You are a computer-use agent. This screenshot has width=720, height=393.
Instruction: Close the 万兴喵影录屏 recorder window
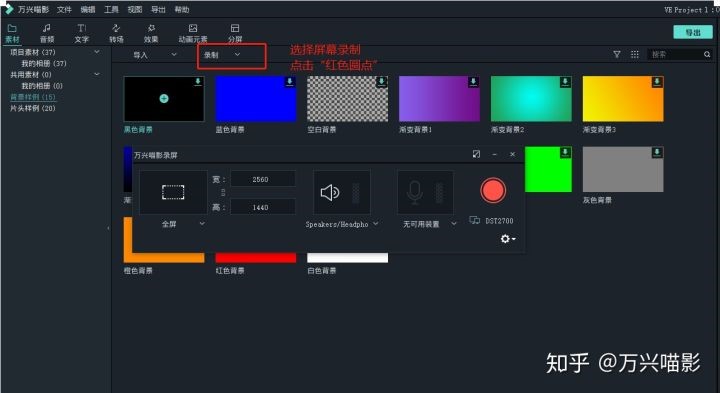point(512,154)
